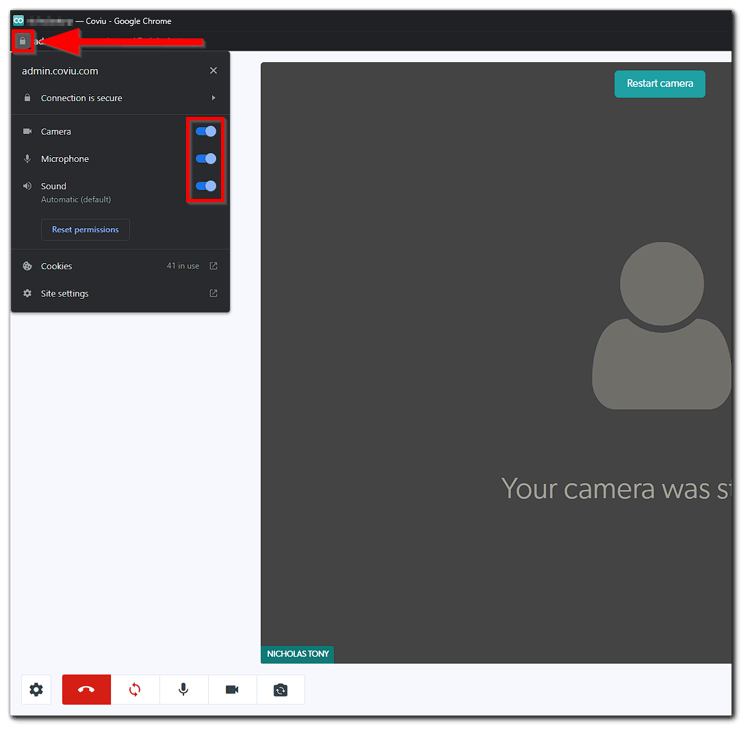Click the admin.coviu.com popup title text
The height and width of the screenshot is (734, 750).
[x=60, y=71]
